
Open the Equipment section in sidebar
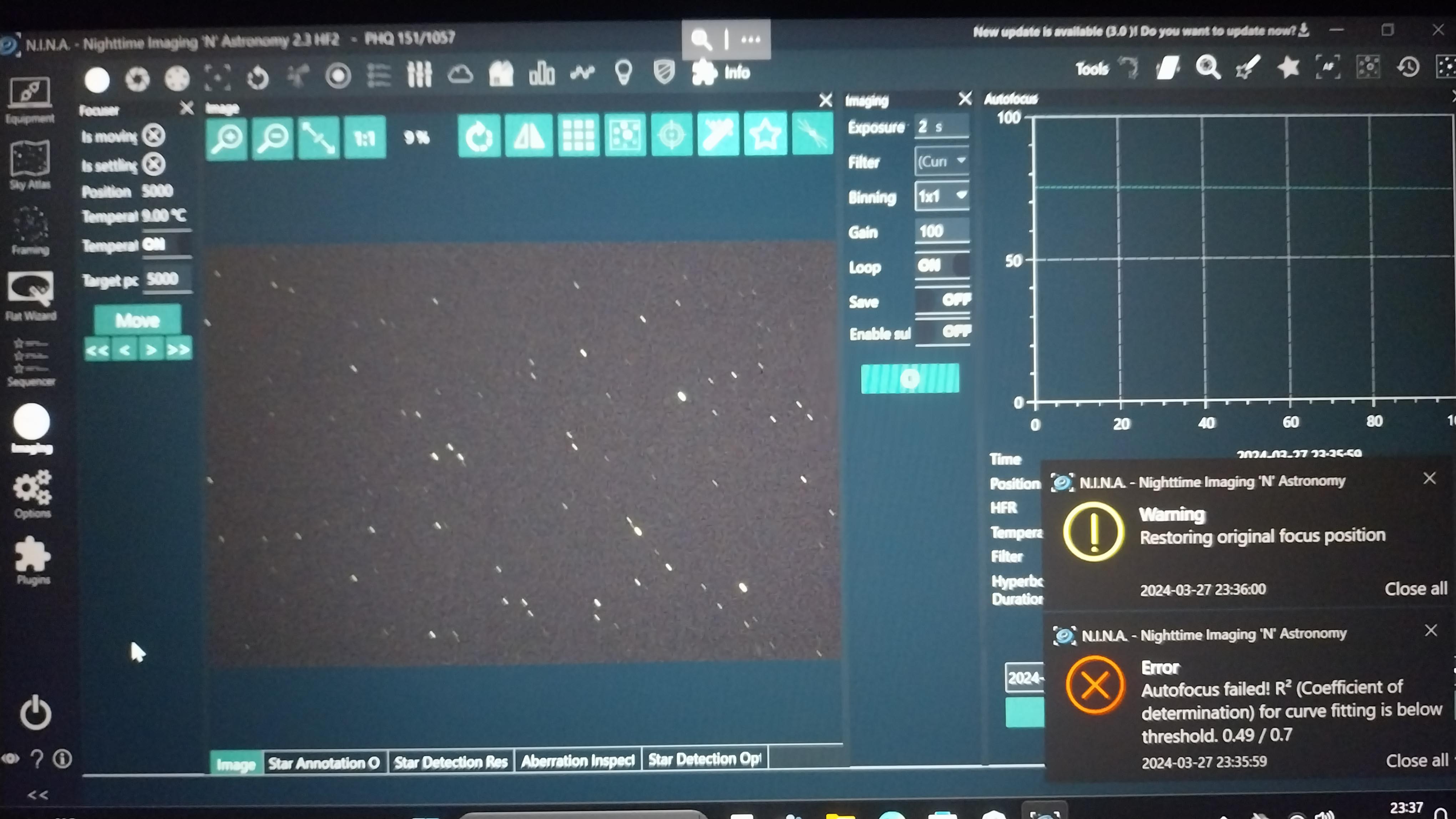pyautogui.click(x=30, y=101)
